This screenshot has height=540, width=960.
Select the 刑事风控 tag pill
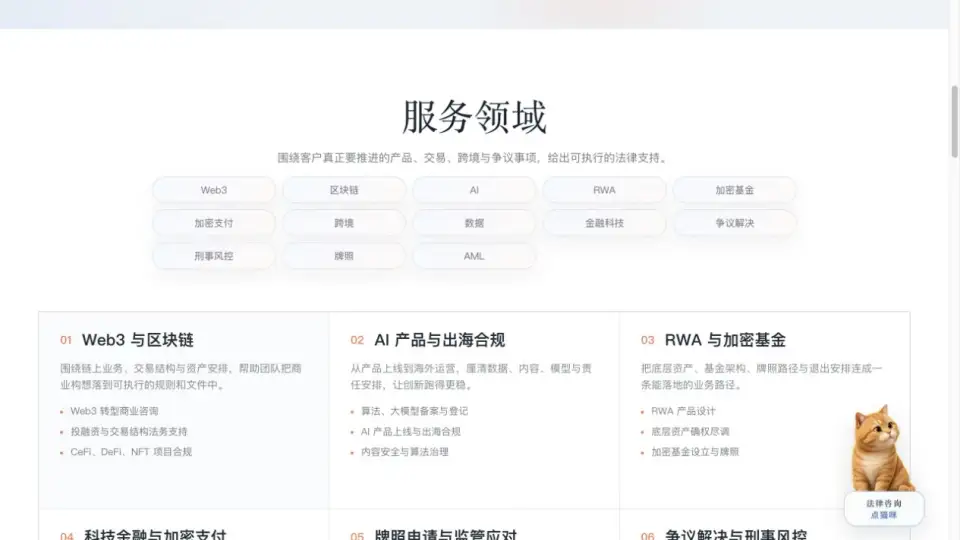tap(214, 256)
